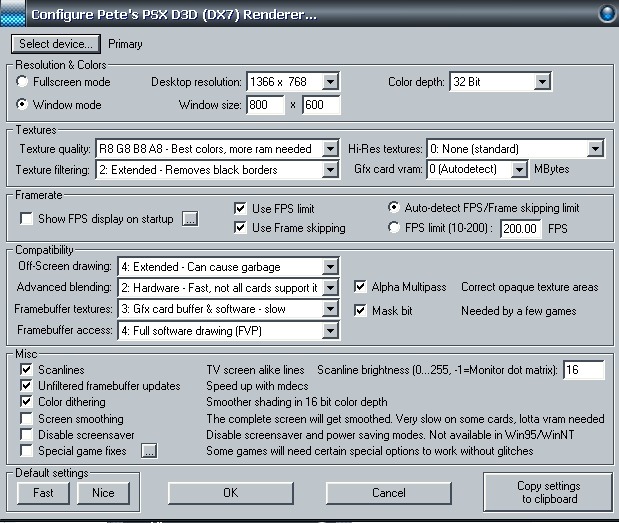The height and width of the screenshot is (523, 619).
Task: Click FPS limit value field 200.00
Action: pos(520,229)
